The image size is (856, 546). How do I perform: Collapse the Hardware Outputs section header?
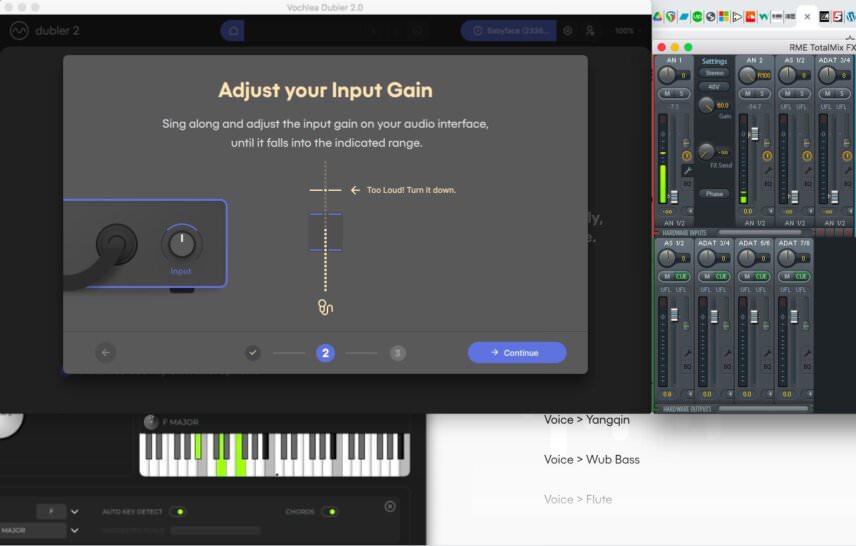tap(686, 409)
